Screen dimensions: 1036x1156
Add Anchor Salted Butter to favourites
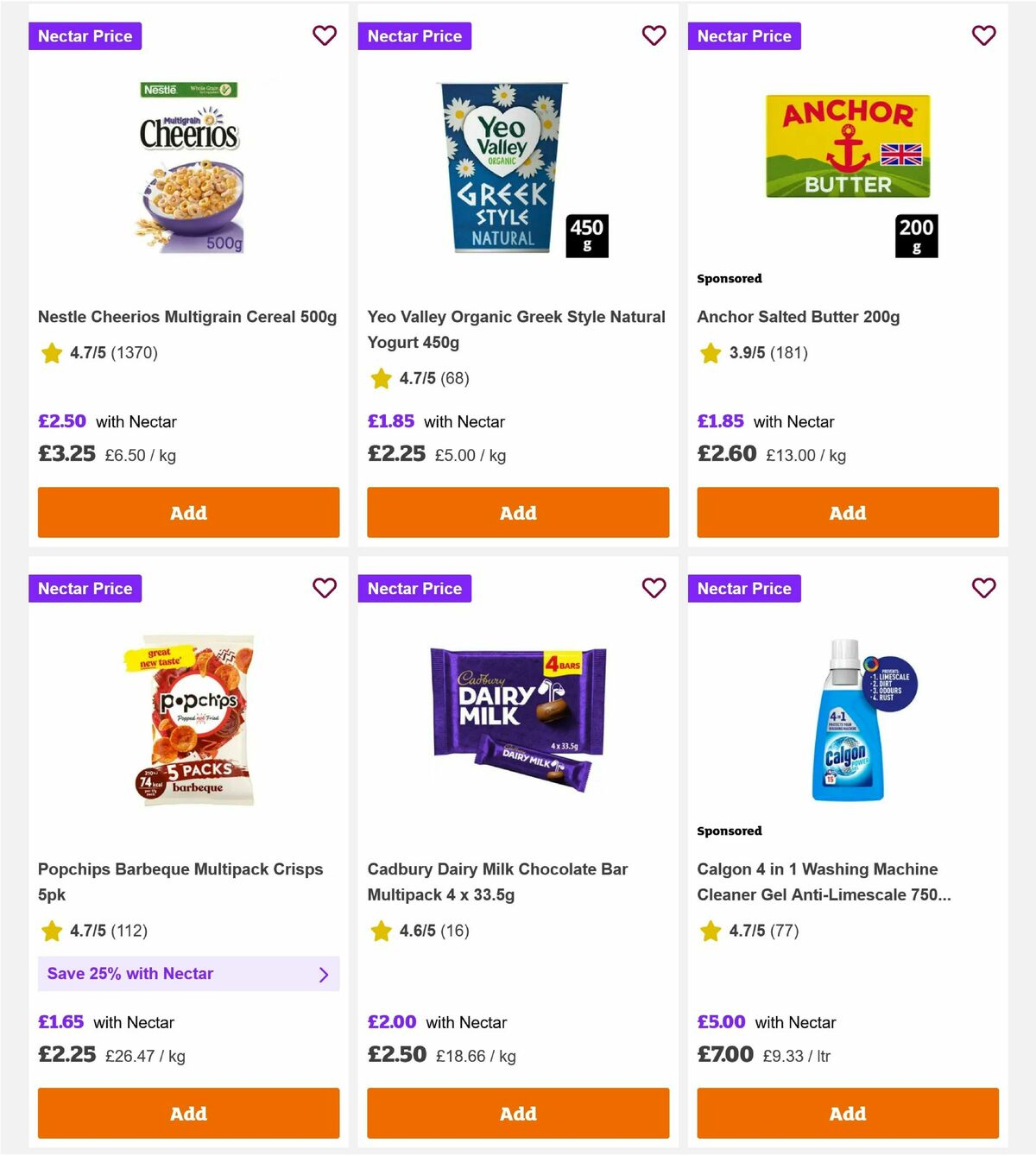983,35
